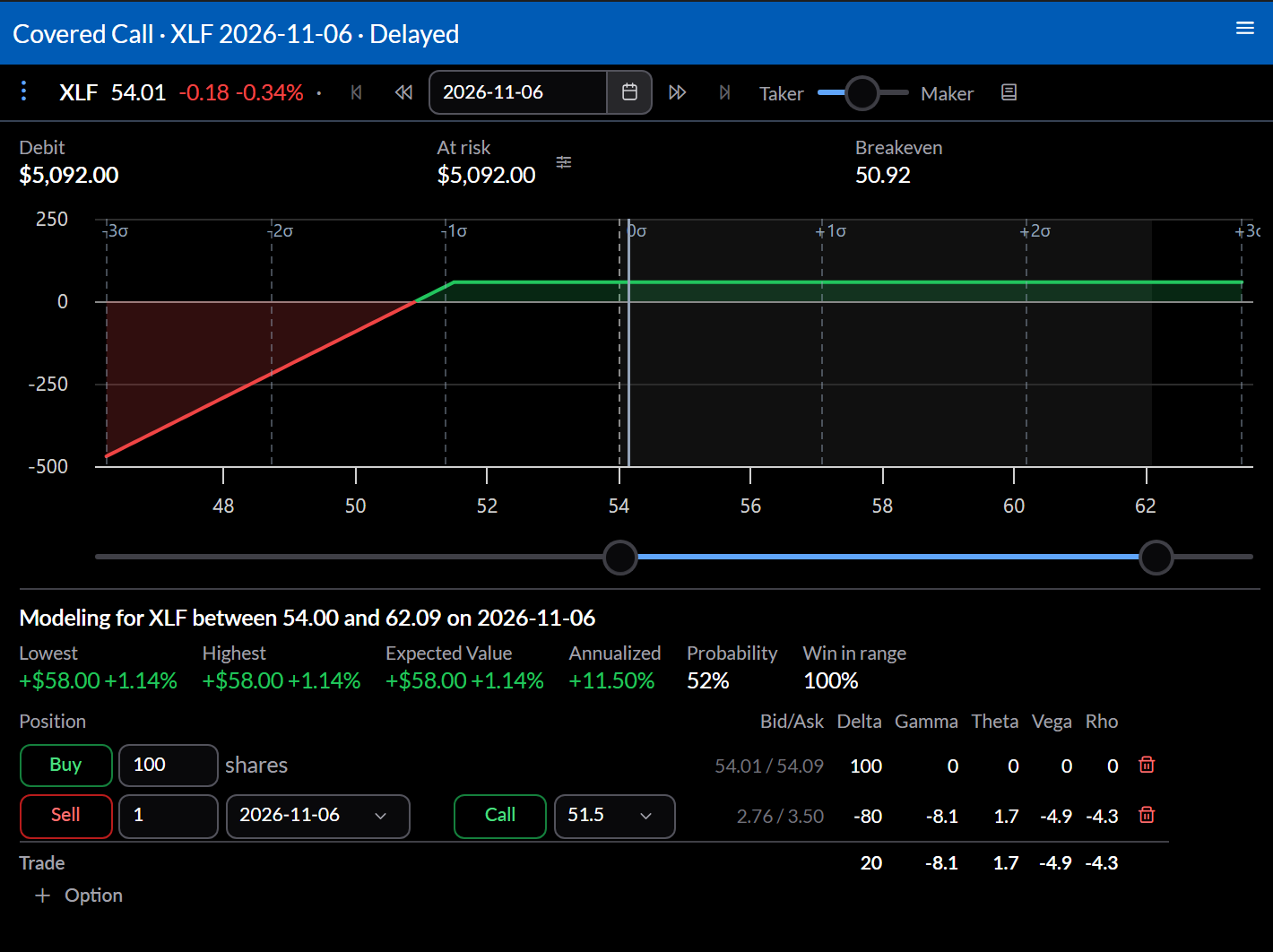Viewport: 1273px width, 952px height.
Task: Click the At risk $5,092.00 value
Action: [487, 175]
